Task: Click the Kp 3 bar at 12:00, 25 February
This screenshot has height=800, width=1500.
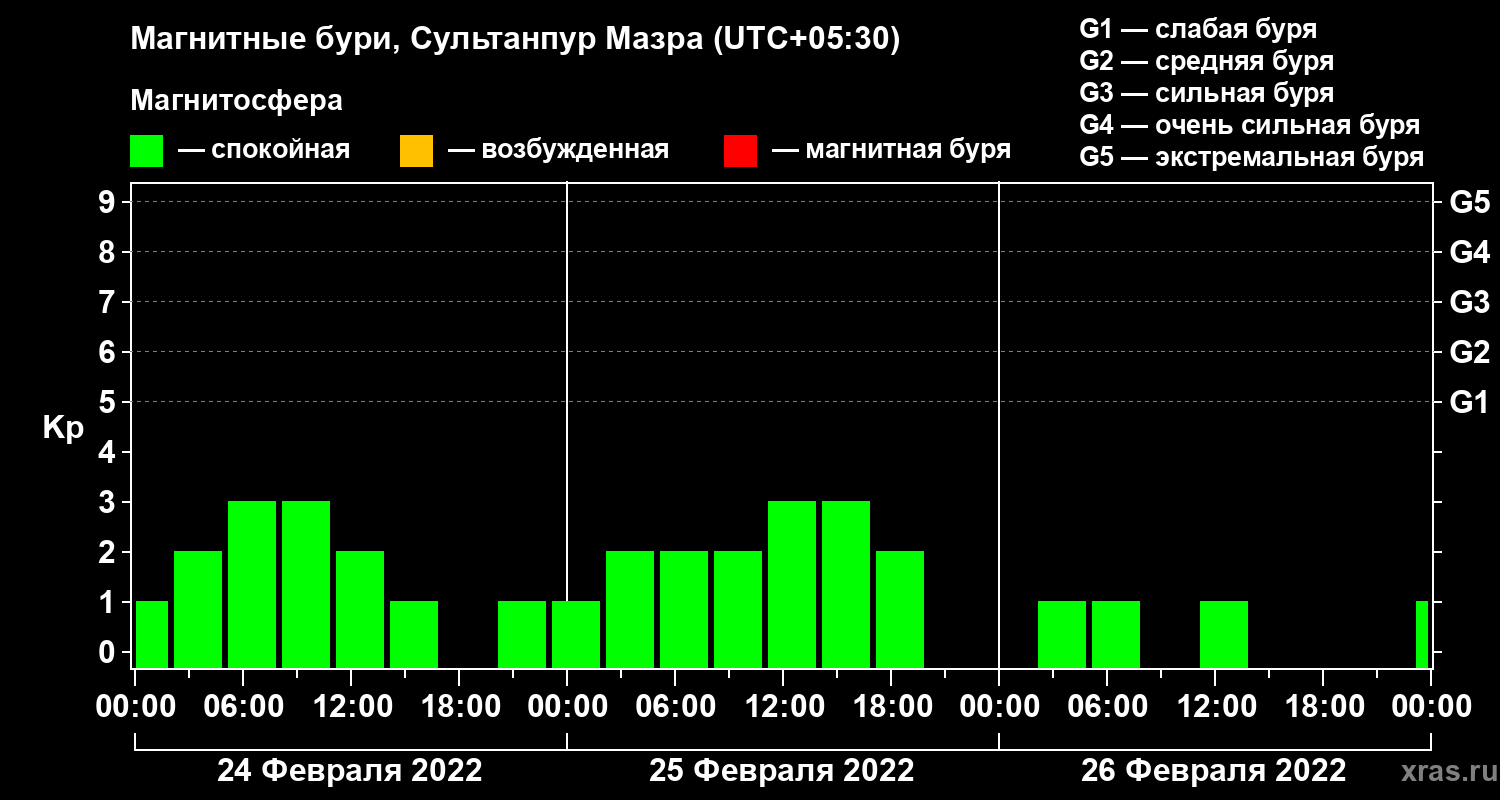Action: 792,585
